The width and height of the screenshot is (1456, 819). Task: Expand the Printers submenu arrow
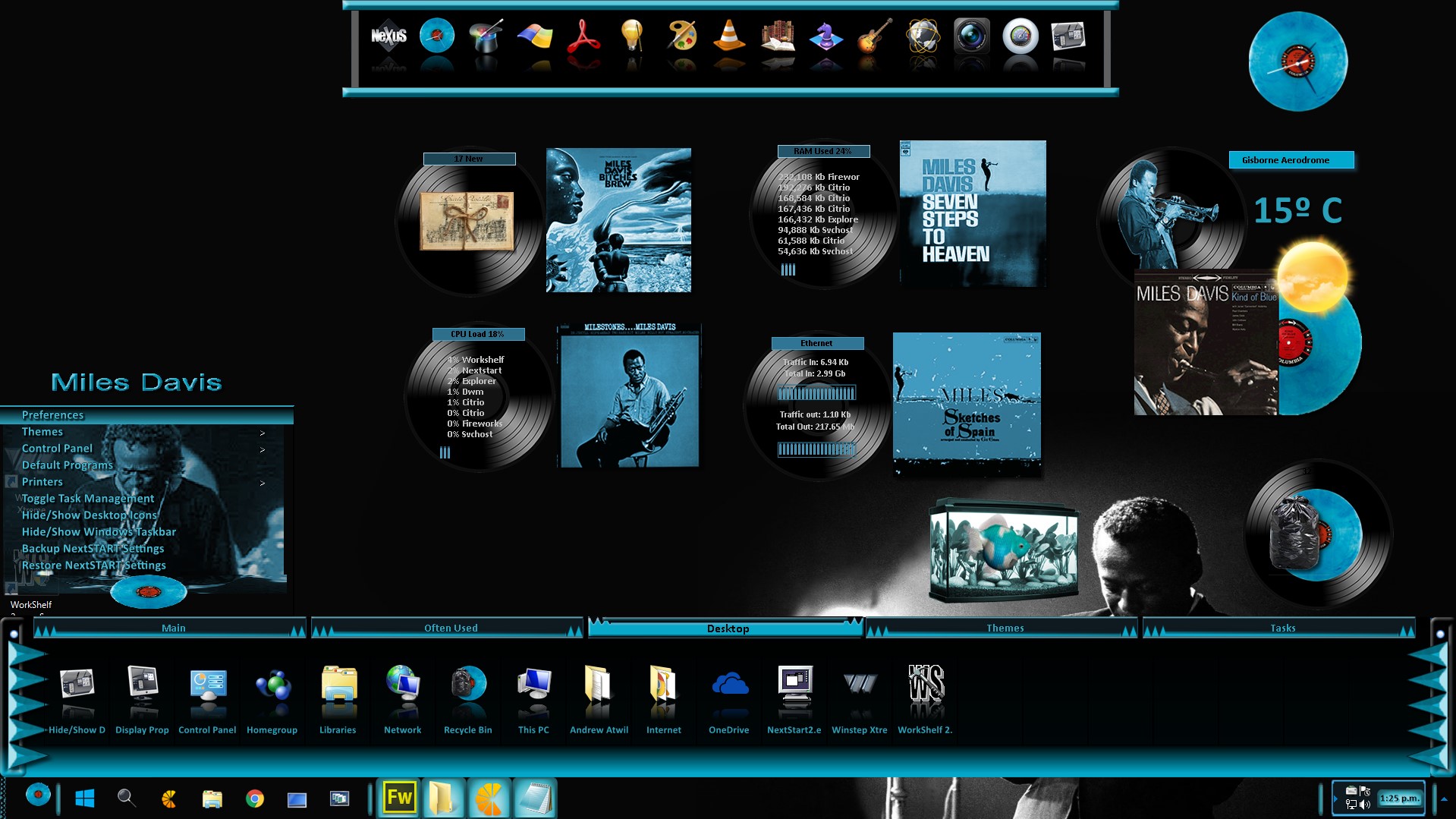click(x=263, y=483)
